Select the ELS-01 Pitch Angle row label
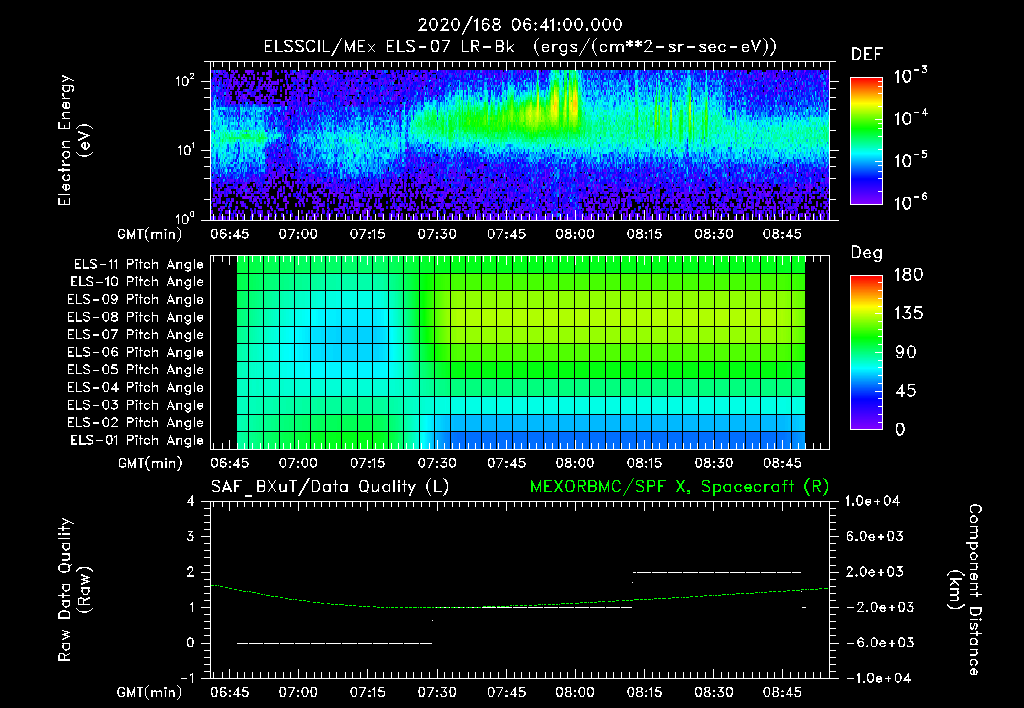This screenshot has width=1024, height=708. coord(137,440)
